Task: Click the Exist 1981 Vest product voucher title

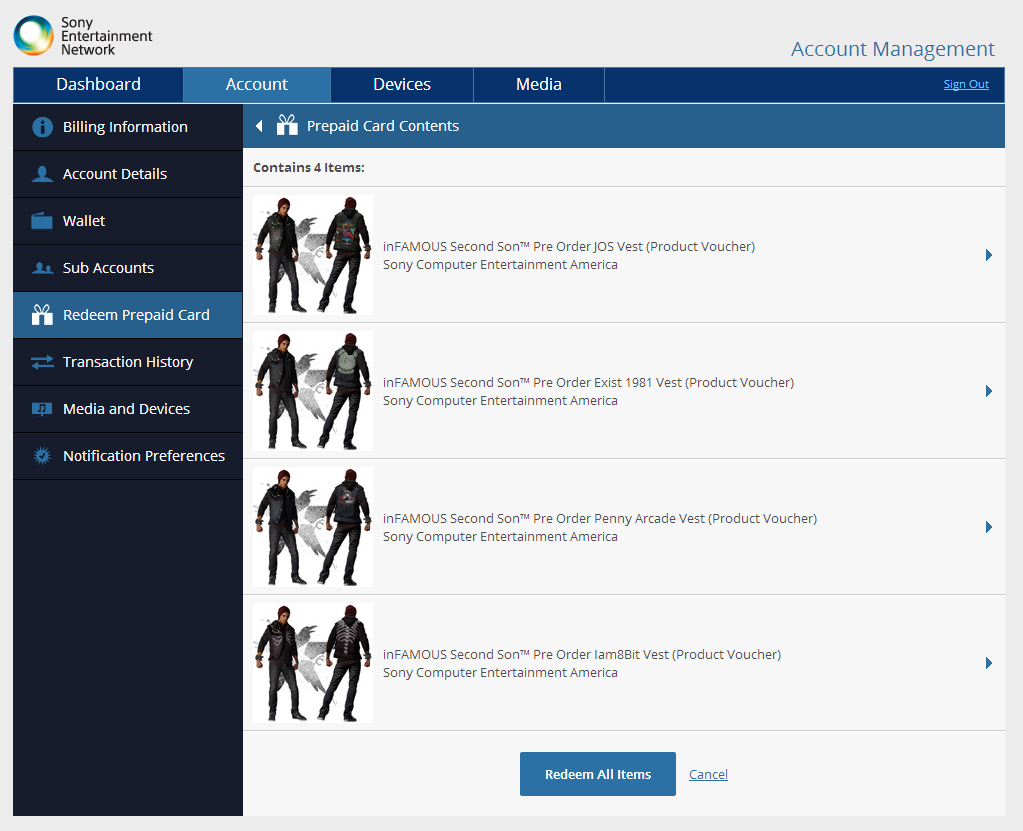Action: coord(588,382)
